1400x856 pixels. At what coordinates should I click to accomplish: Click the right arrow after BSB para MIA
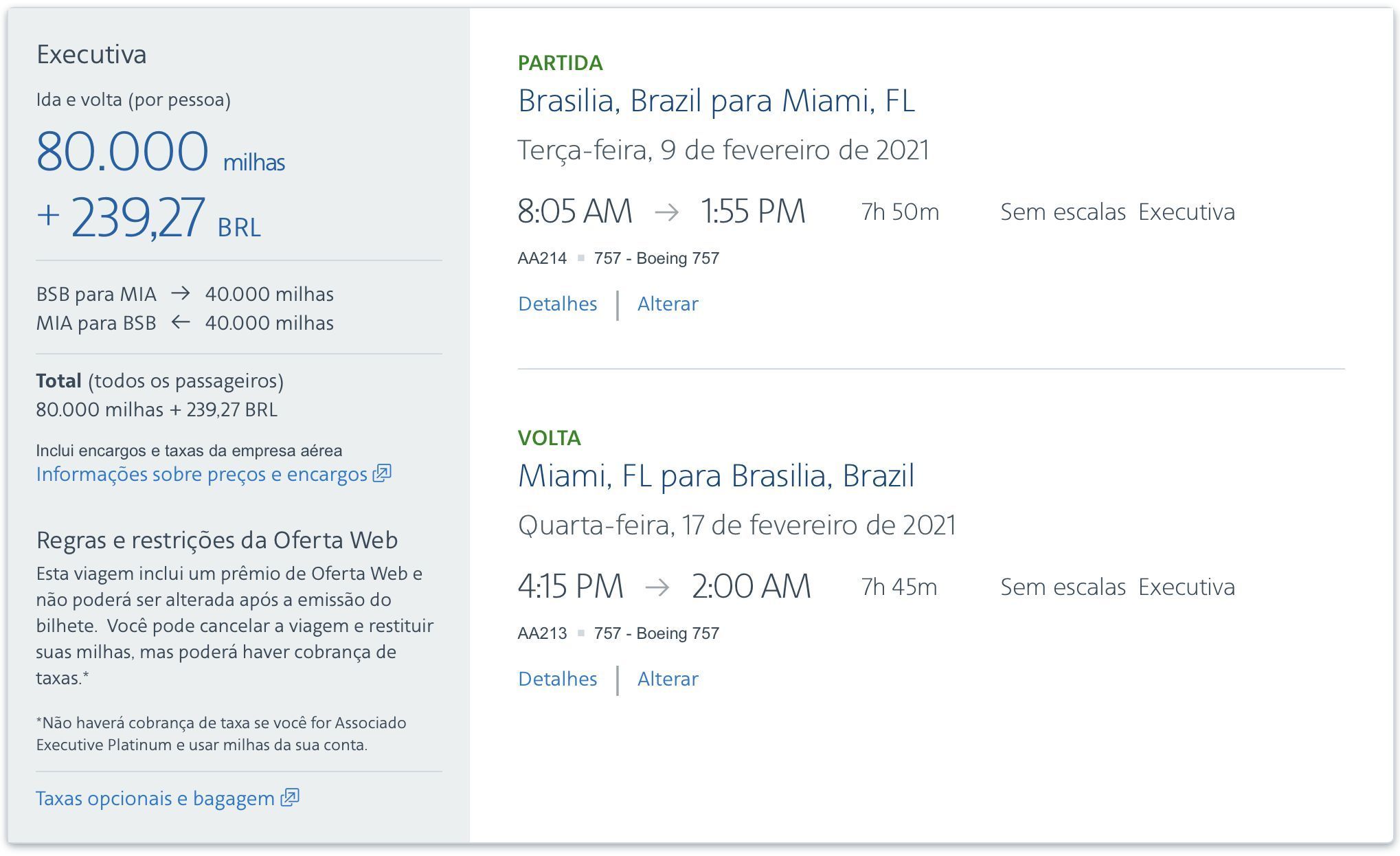181,293
